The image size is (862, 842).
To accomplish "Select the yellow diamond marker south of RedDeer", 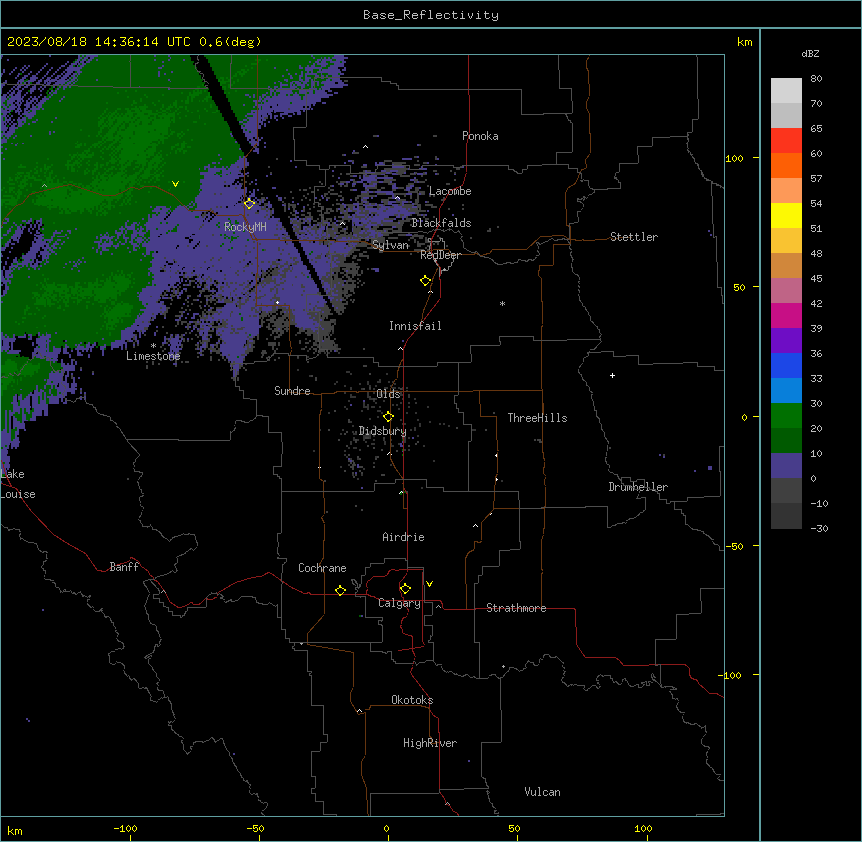I will (x=425, y=280).
